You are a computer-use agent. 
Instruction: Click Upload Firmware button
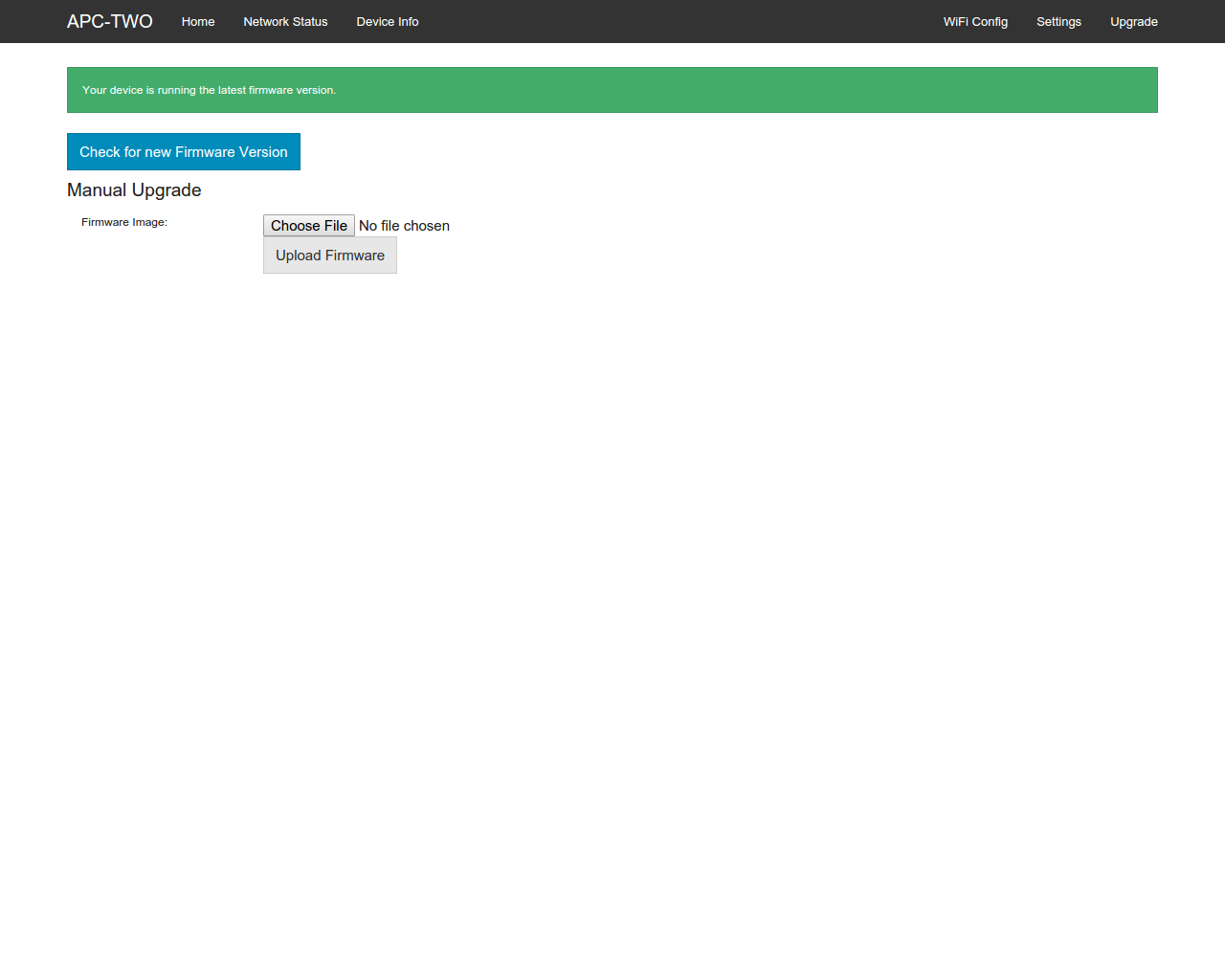329,256
